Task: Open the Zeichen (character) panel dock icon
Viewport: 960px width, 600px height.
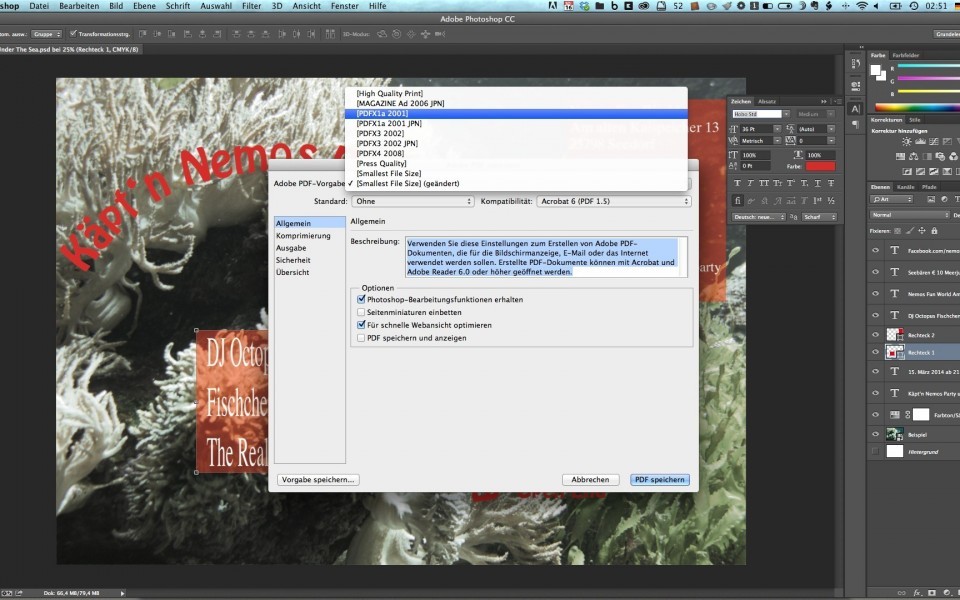Action: (855, 109)
